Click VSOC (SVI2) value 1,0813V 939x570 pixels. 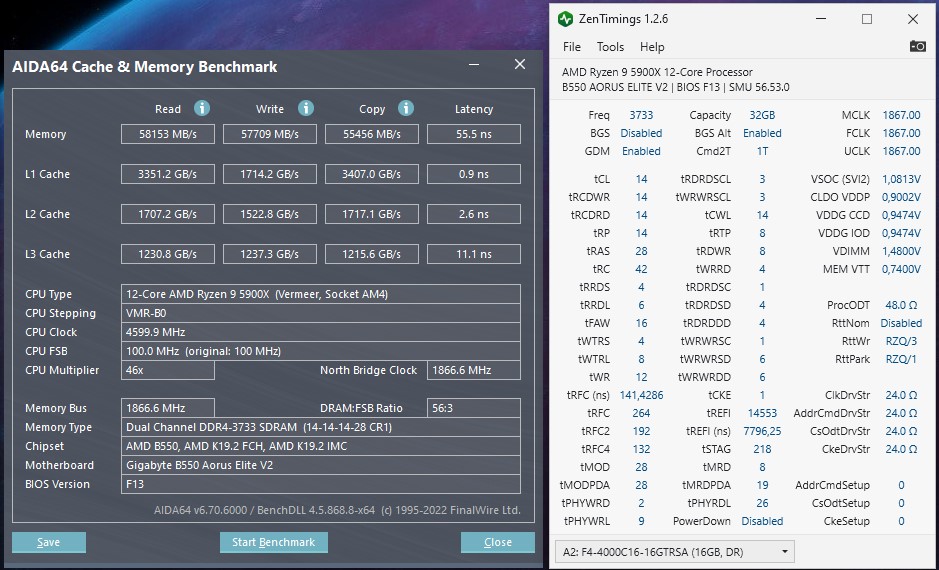901,179
